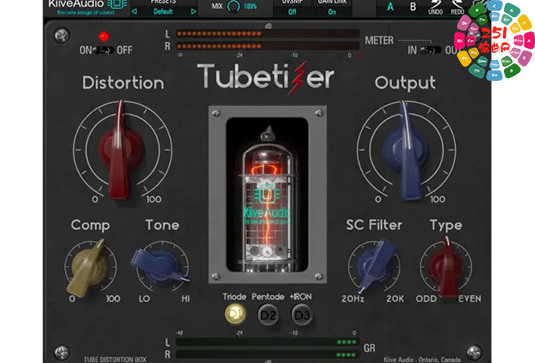The height and width of the screenshot is (363, 535).
Task: Click the LO label under Tone
Action: pos(144,299)
